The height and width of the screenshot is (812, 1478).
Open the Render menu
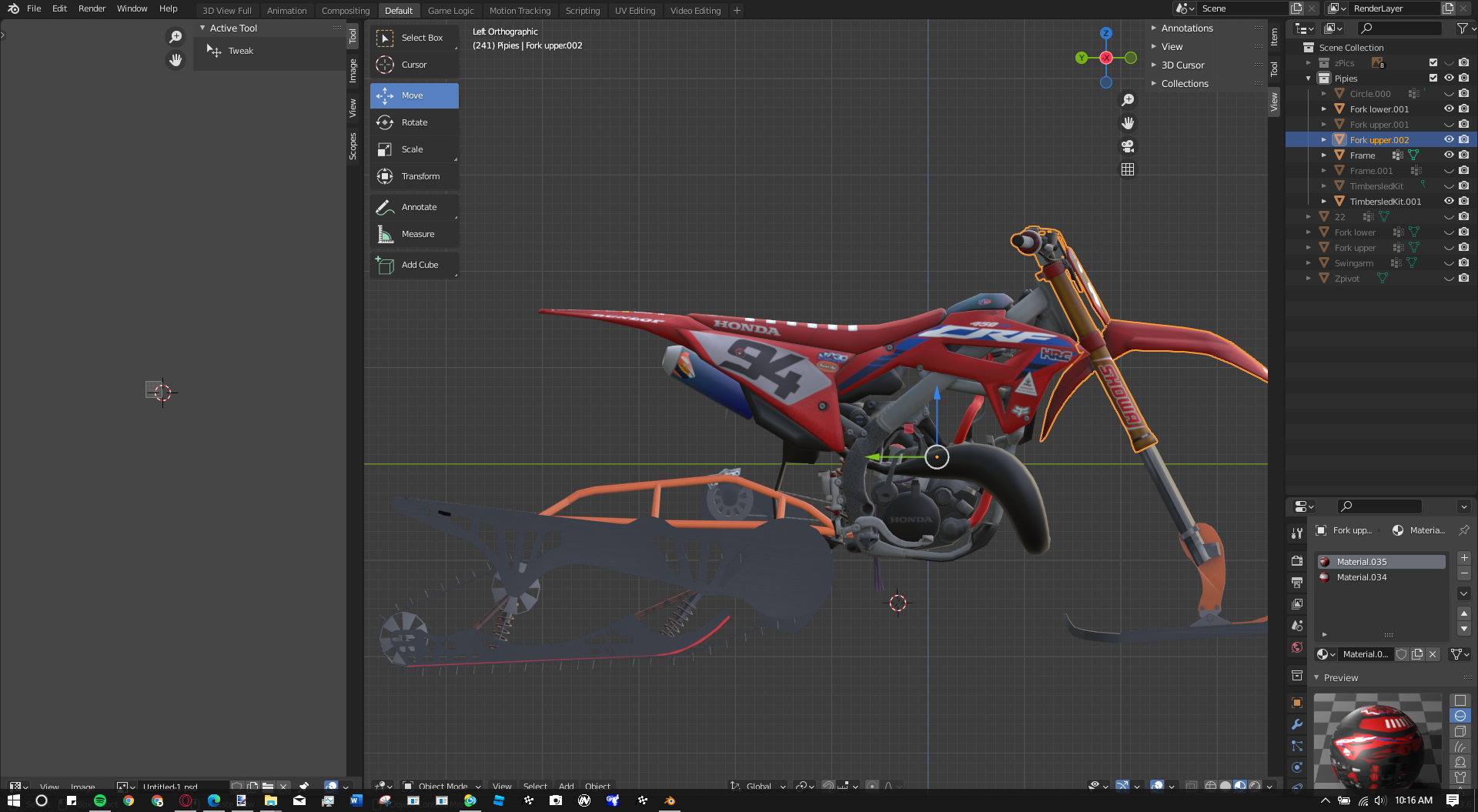coord(92,8)
